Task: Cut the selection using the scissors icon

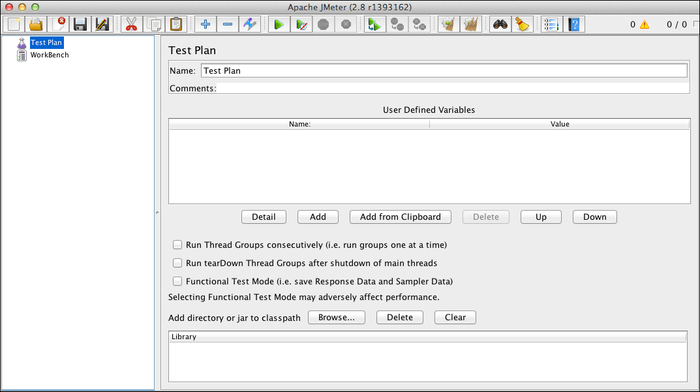Action: pyautogui.click(x=131, y=25)
